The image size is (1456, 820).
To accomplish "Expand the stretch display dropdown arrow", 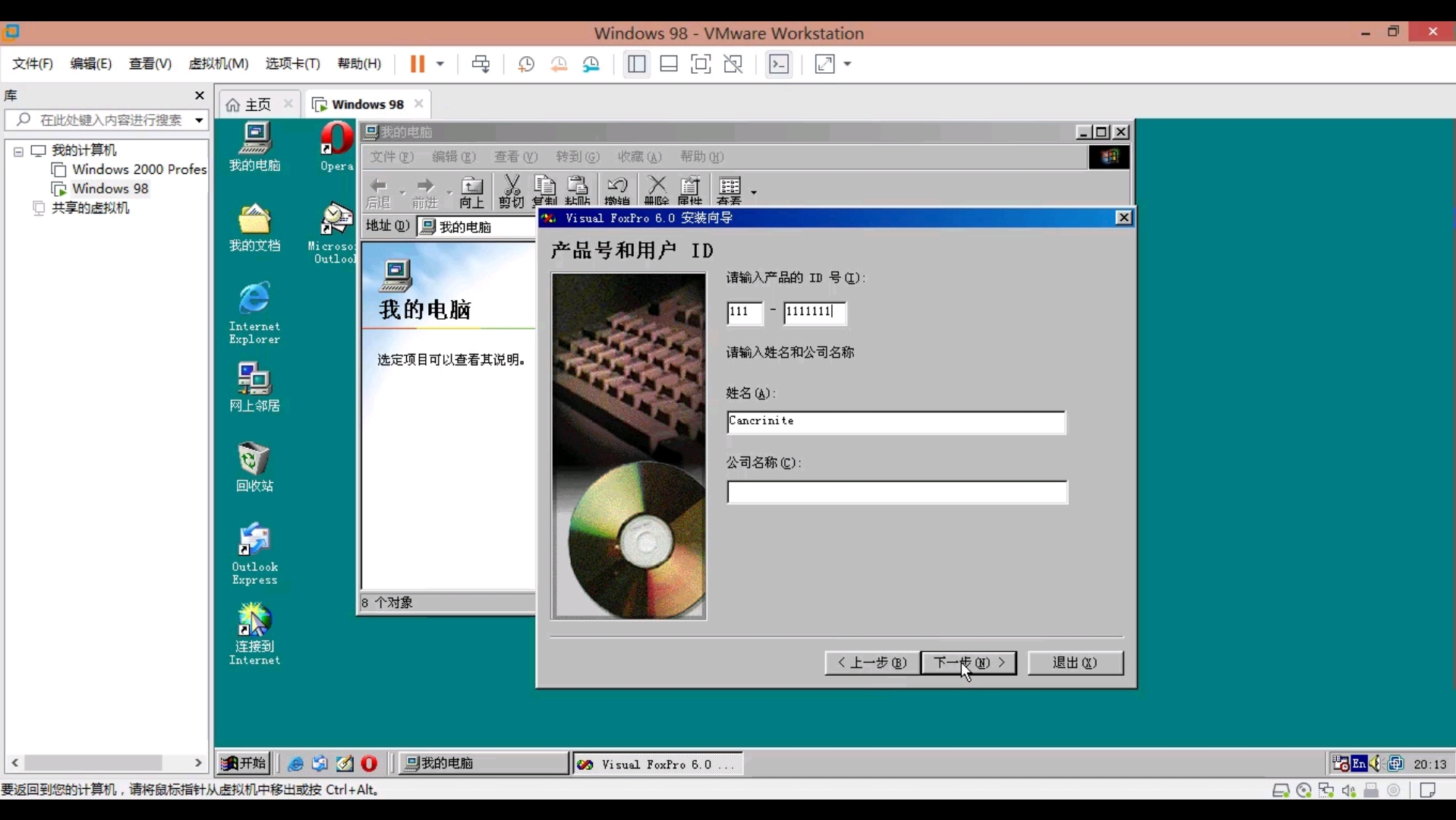I will pyautogui.click(x=847, y=64).
